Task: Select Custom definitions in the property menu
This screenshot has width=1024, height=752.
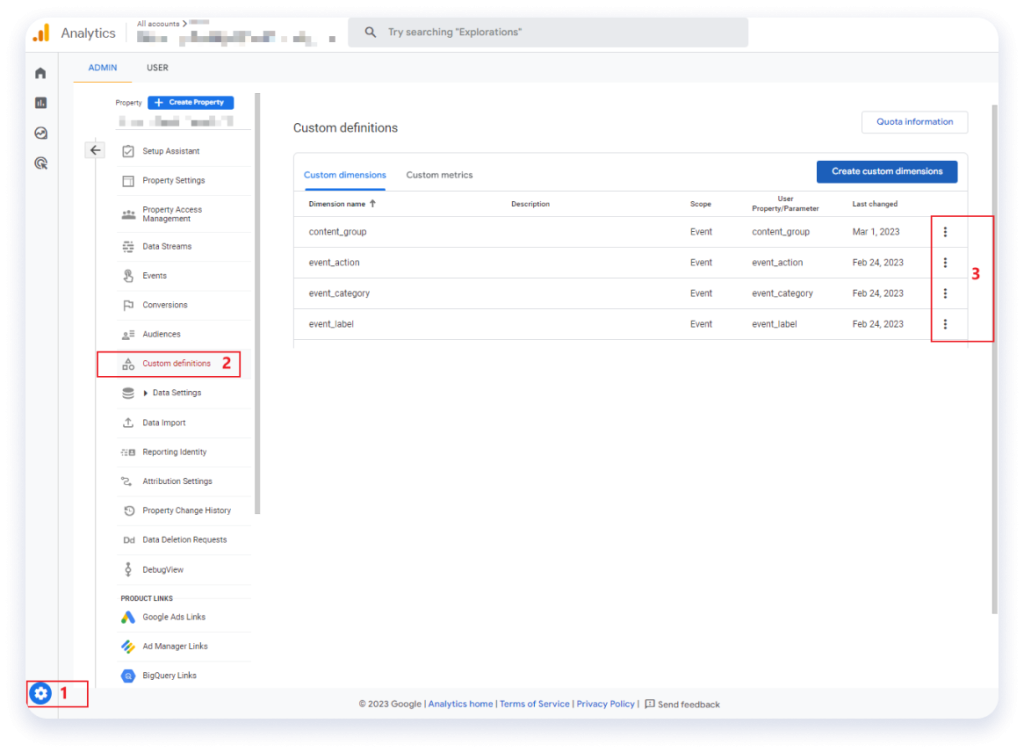Action: [x=176, y=363]
